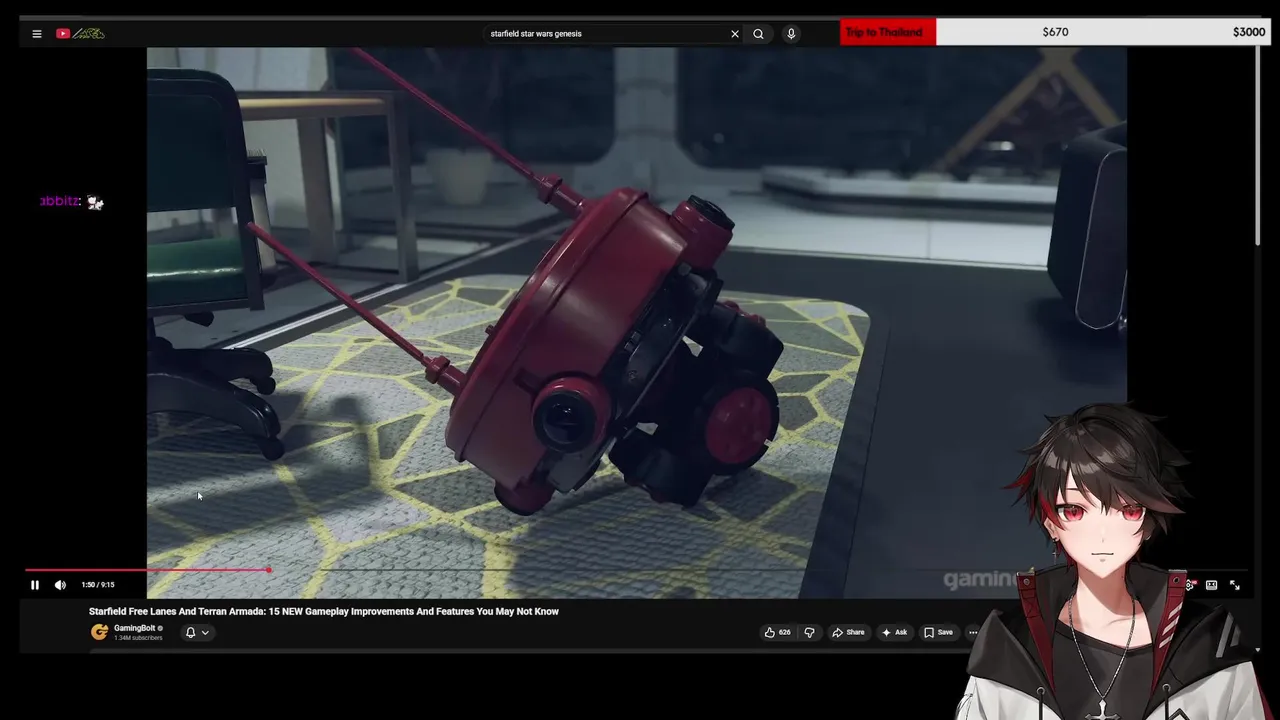Click the Trip to Thailand donation goal label
The height and width of the screenshot is (720, 1280).
click(x=884, y=32)
